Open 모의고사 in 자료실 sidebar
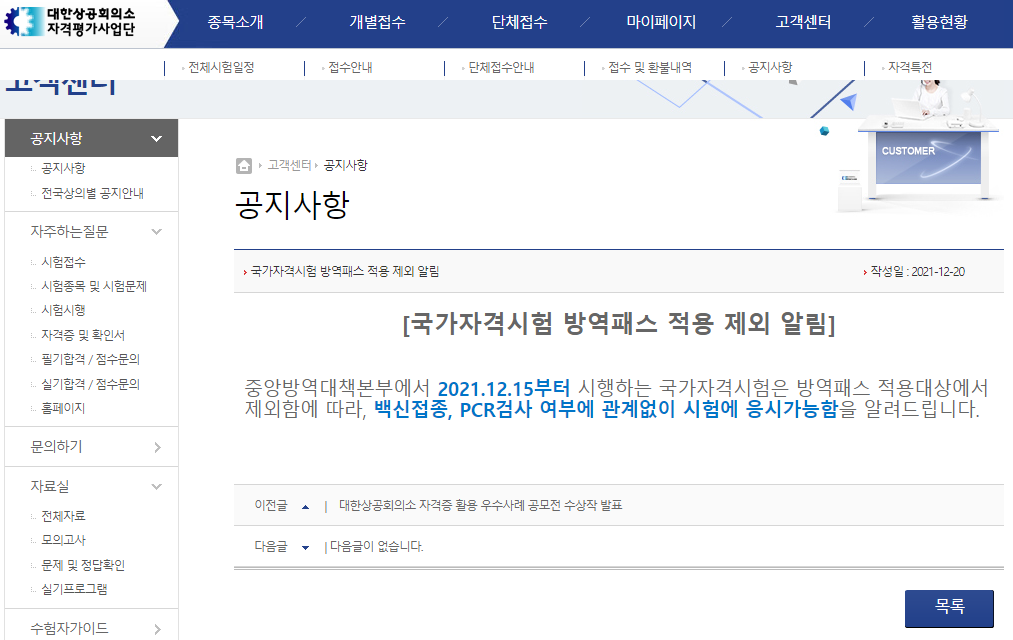1013x640 pixels. tap(63, 540)
